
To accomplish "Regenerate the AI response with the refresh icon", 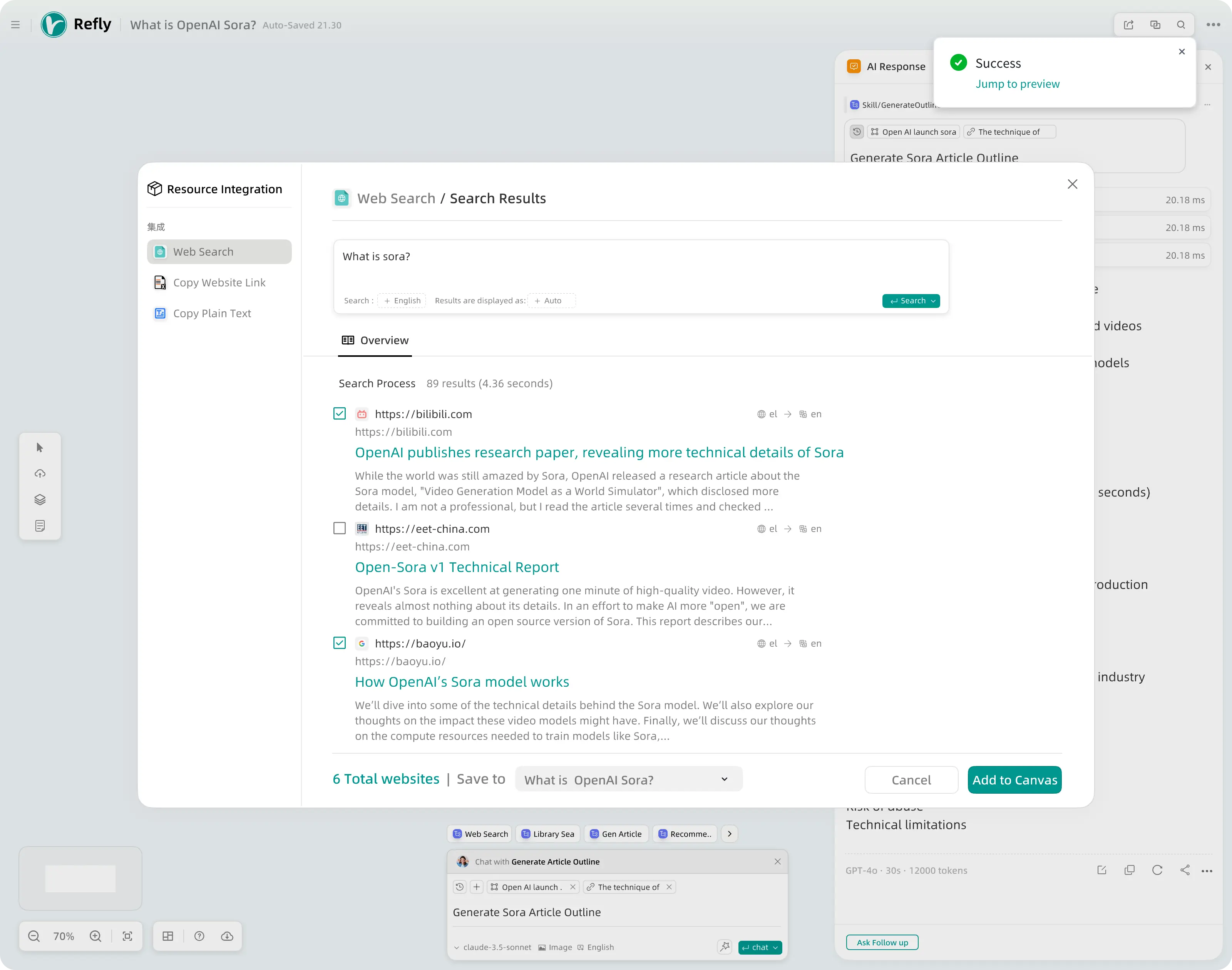I will [1158, 870].
